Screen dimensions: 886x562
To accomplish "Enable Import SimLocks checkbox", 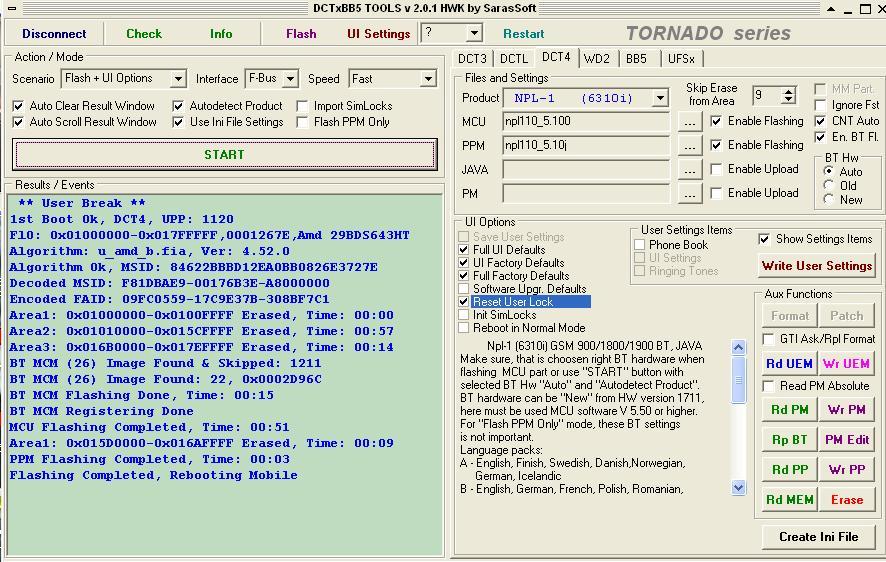I will tap(302, 106).
